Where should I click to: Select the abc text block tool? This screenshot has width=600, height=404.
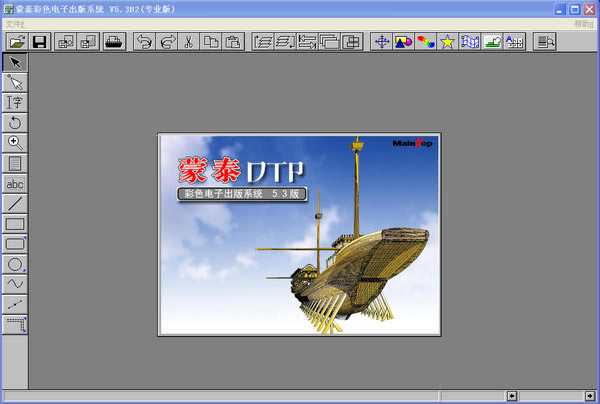15,184
